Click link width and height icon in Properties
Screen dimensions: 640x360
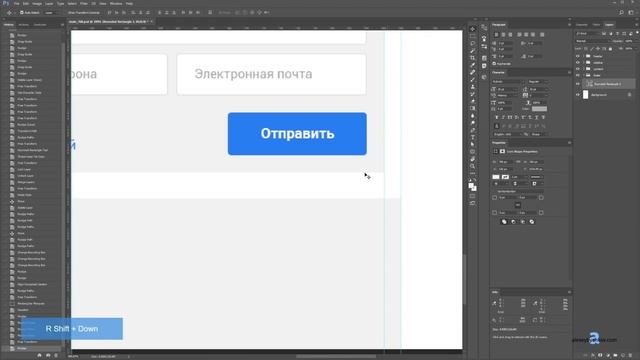pos(518,162)
